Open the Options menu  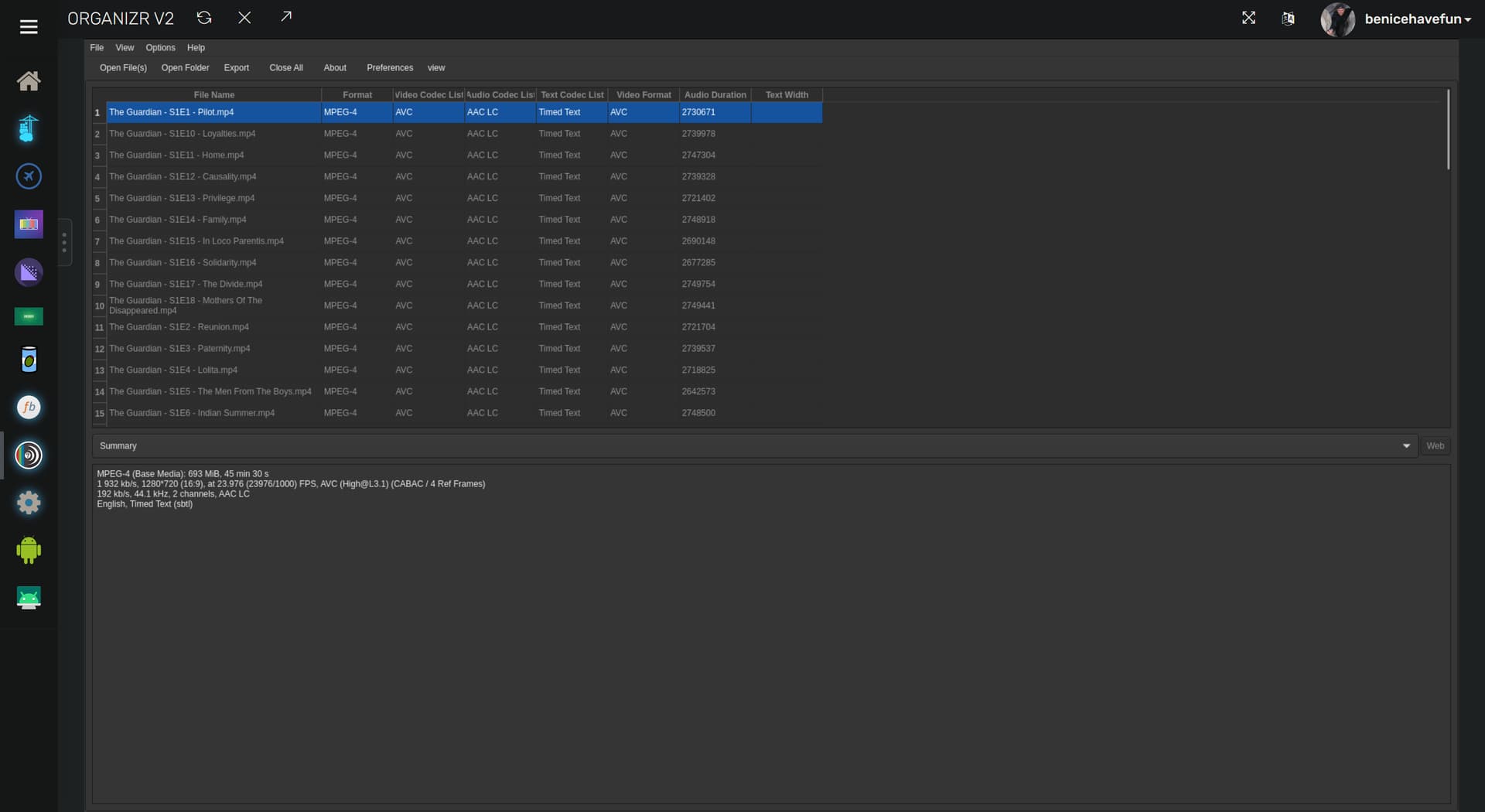tap(160, 48)
